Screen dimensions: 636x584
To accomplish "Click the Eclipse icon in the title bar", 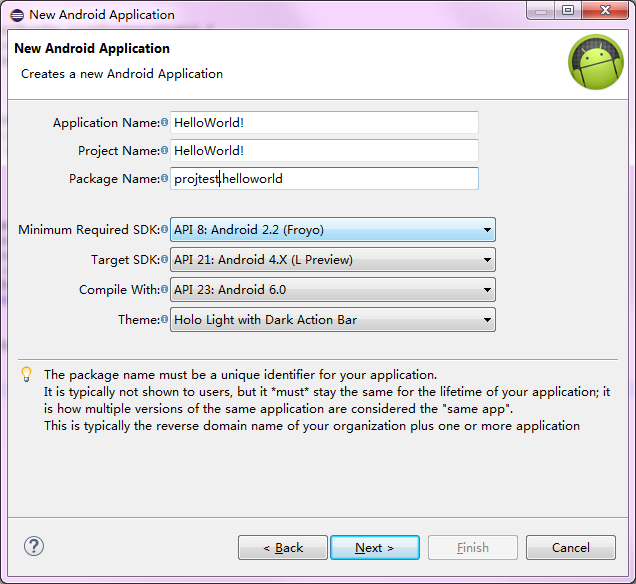I will pyautogui.click(x=17, y=15).
